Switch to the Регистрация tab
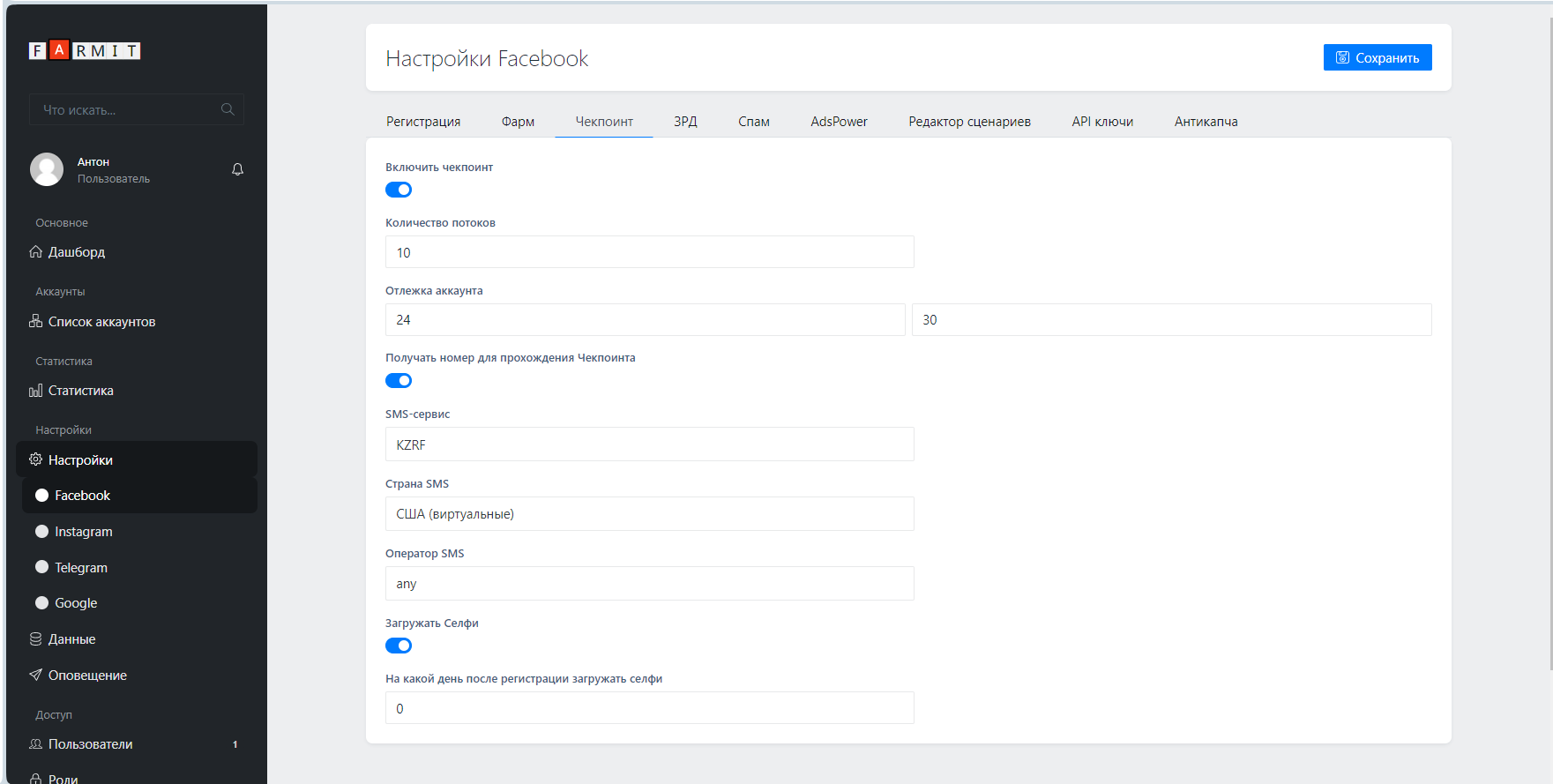This screenshot has height=784, width=1553. [x=423, y=122]
